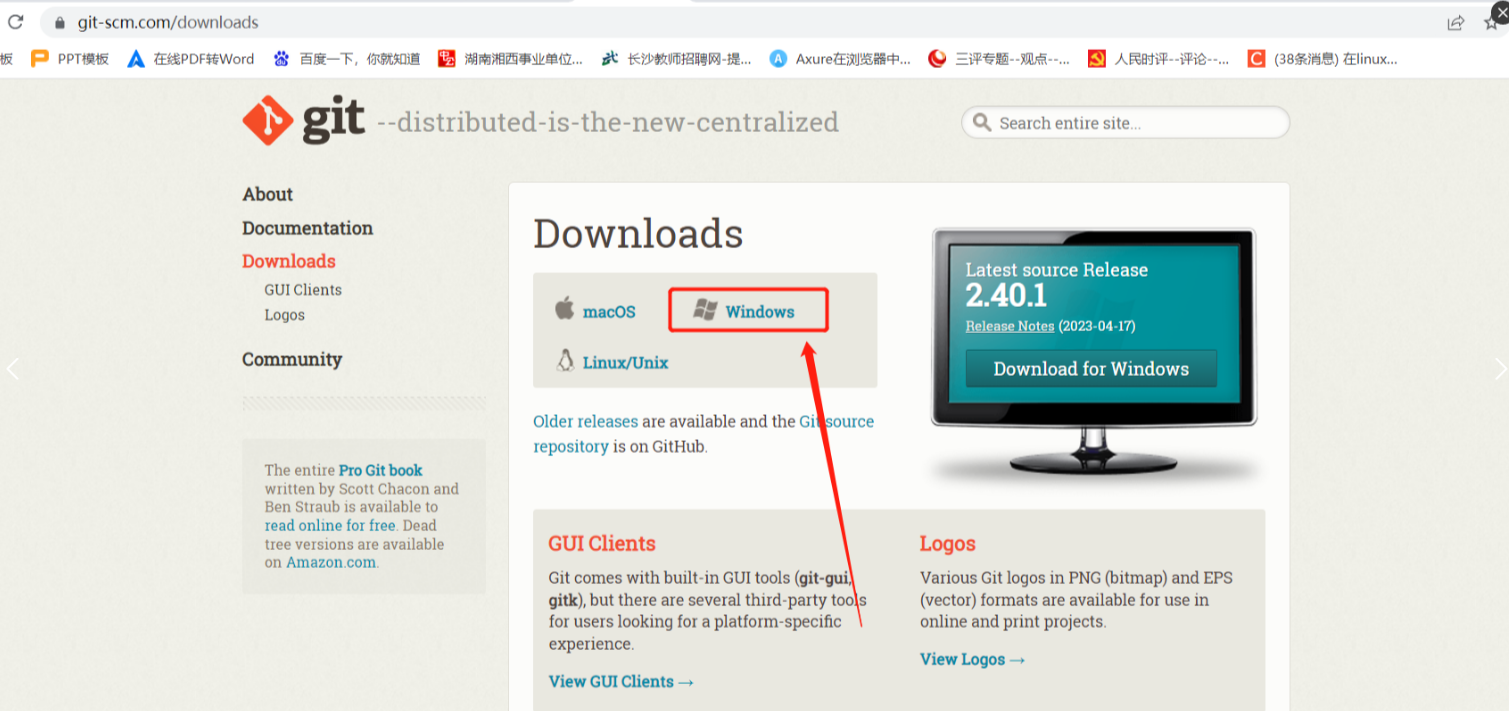
Task: Reload the page with the refresh icon
Action: (15, 21)
